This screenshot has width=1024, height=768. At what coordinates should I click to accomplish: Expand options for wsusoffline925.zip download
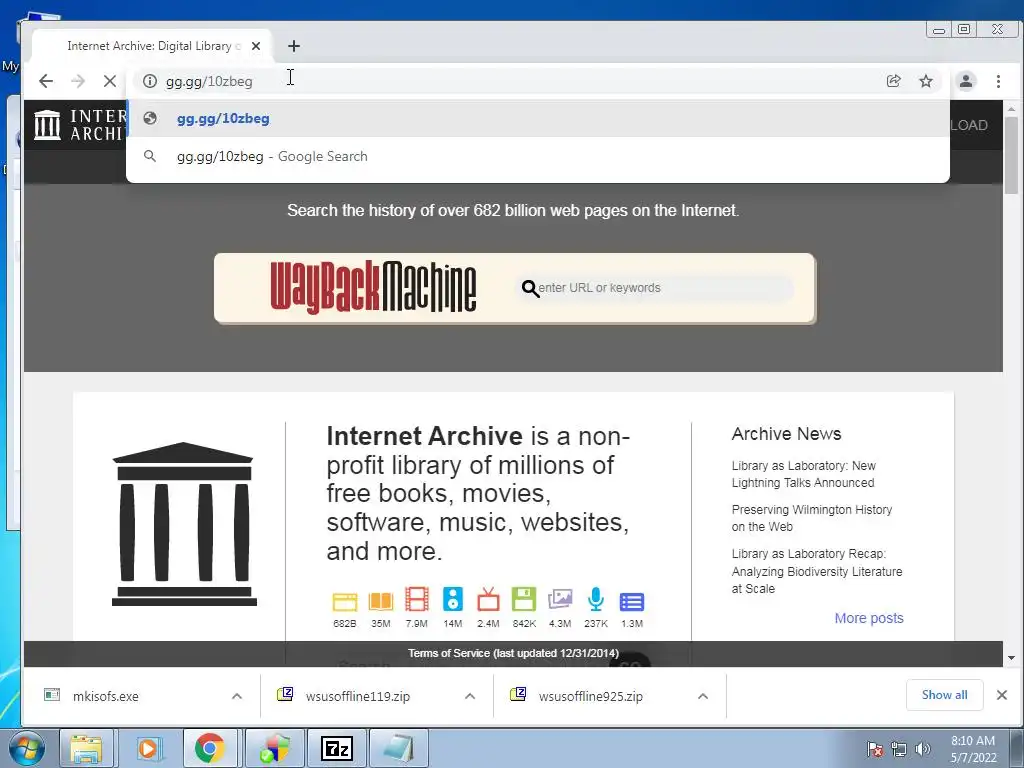click(703, 696)
